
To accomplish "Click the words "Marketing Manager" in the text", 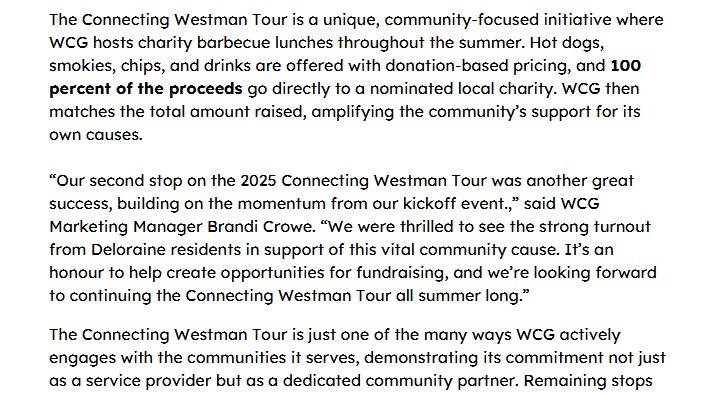I will pos(126,227).
